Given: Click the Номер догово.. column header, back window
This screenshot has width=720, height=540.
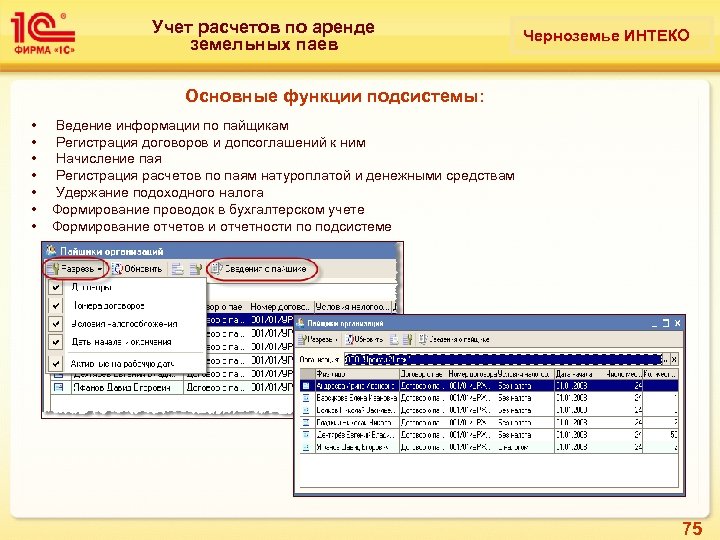Looking at the screenshot, I should [280, 307].
